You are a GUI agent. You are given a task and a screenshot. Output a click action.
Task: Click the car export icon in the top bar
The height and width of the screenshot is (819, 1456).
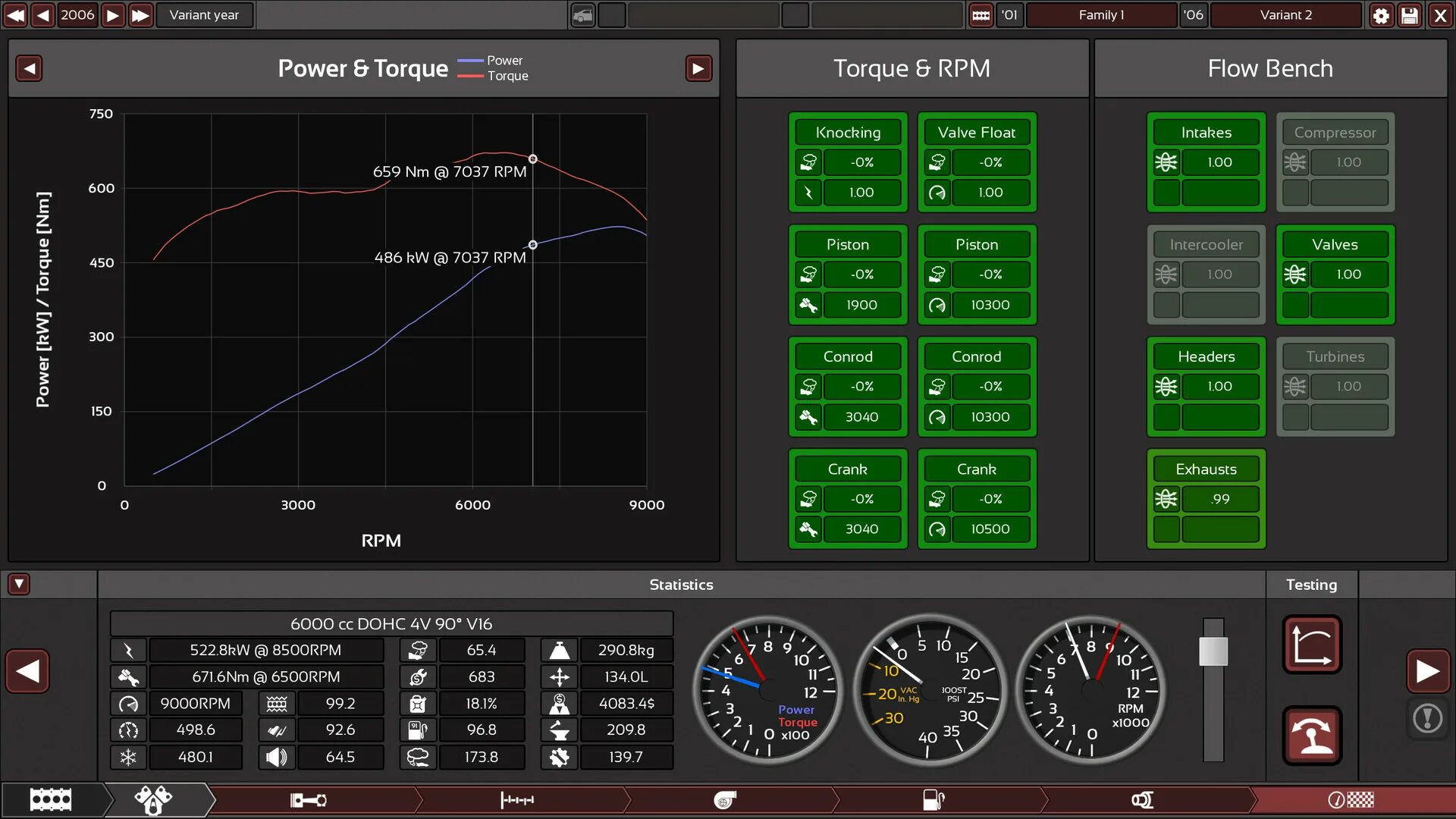[x=582, y=15]
